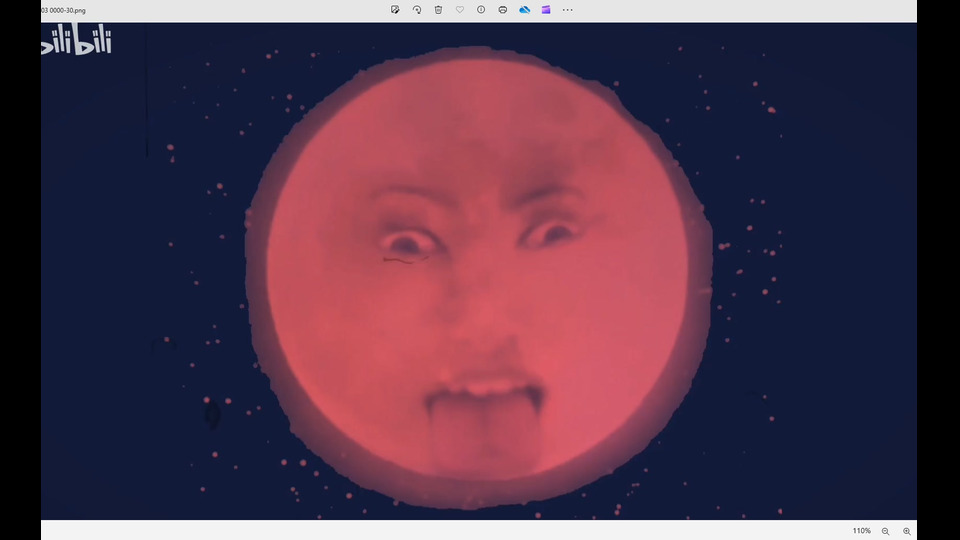Image resolution: width=960 pixels, height=540 pixels.
Task: Print the image
Action: [x=503, y=10]
